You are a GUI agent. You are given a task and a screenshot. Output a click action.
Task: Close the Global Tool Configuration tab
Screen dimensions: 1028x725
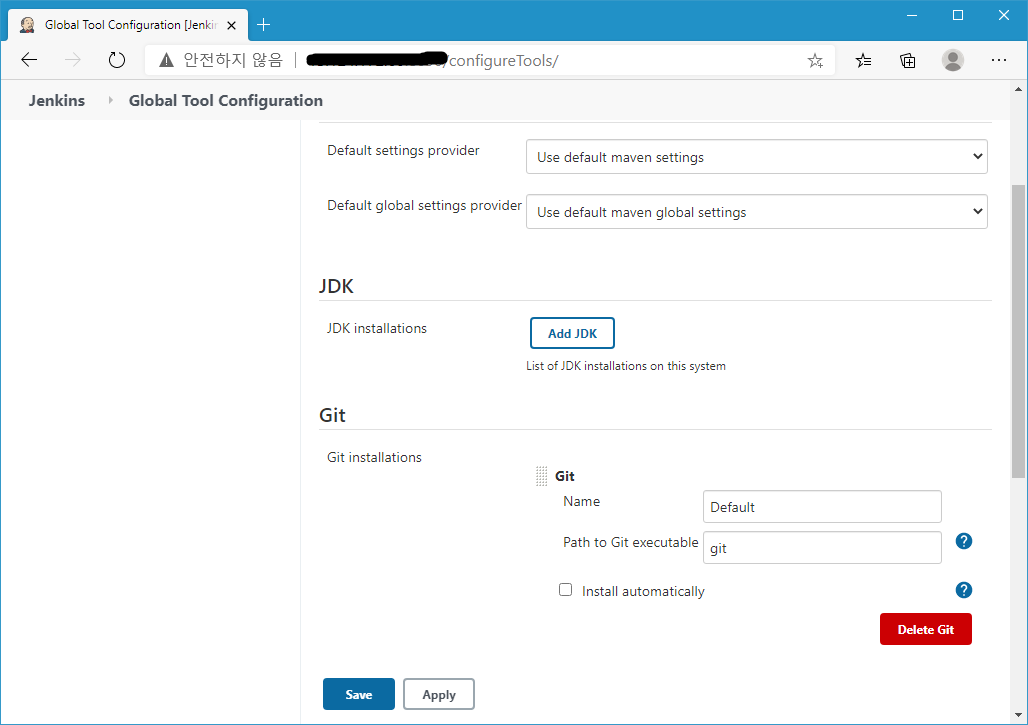click(x=231, y=26)
